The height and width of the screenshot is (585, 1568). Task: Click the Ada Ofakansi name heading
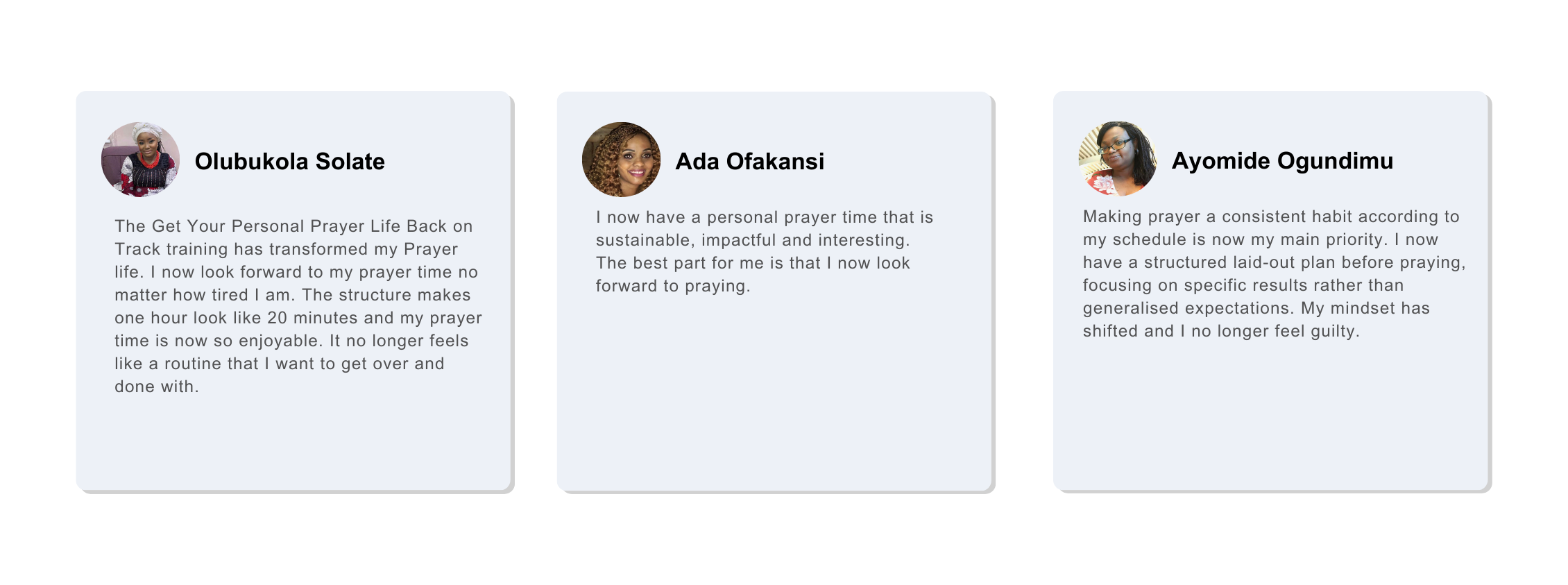(x=749, y=161)
